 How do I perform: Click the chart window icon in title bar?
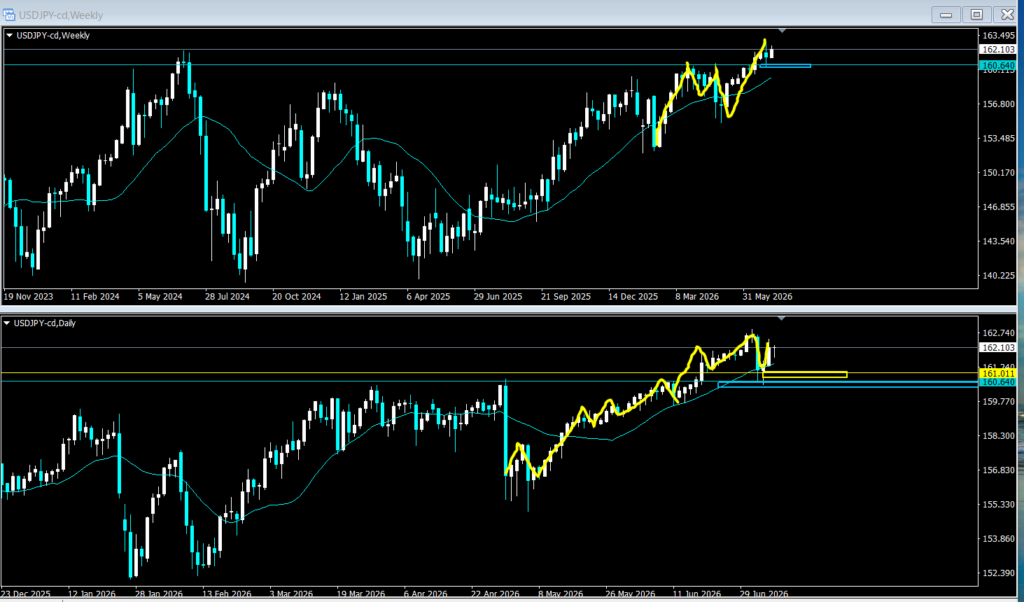9,14
